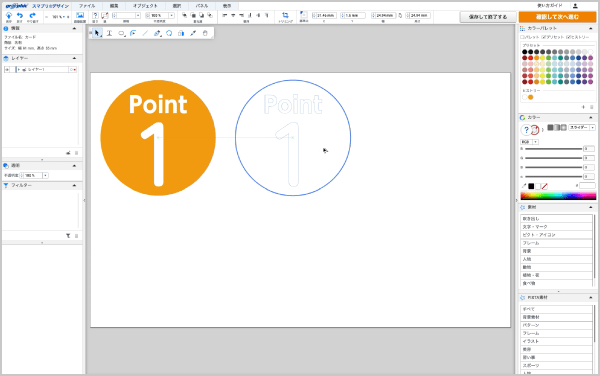The width and height of the screenshot is (600, 376).
Task: Click the image placement icon
Action: (80, 15)
